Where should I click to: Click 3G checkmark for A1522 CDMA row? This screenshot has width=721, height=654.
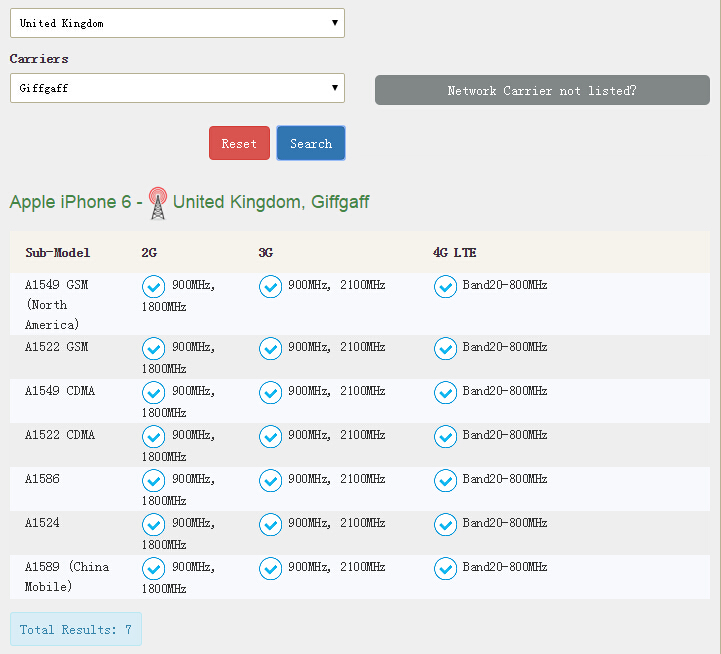270,436
